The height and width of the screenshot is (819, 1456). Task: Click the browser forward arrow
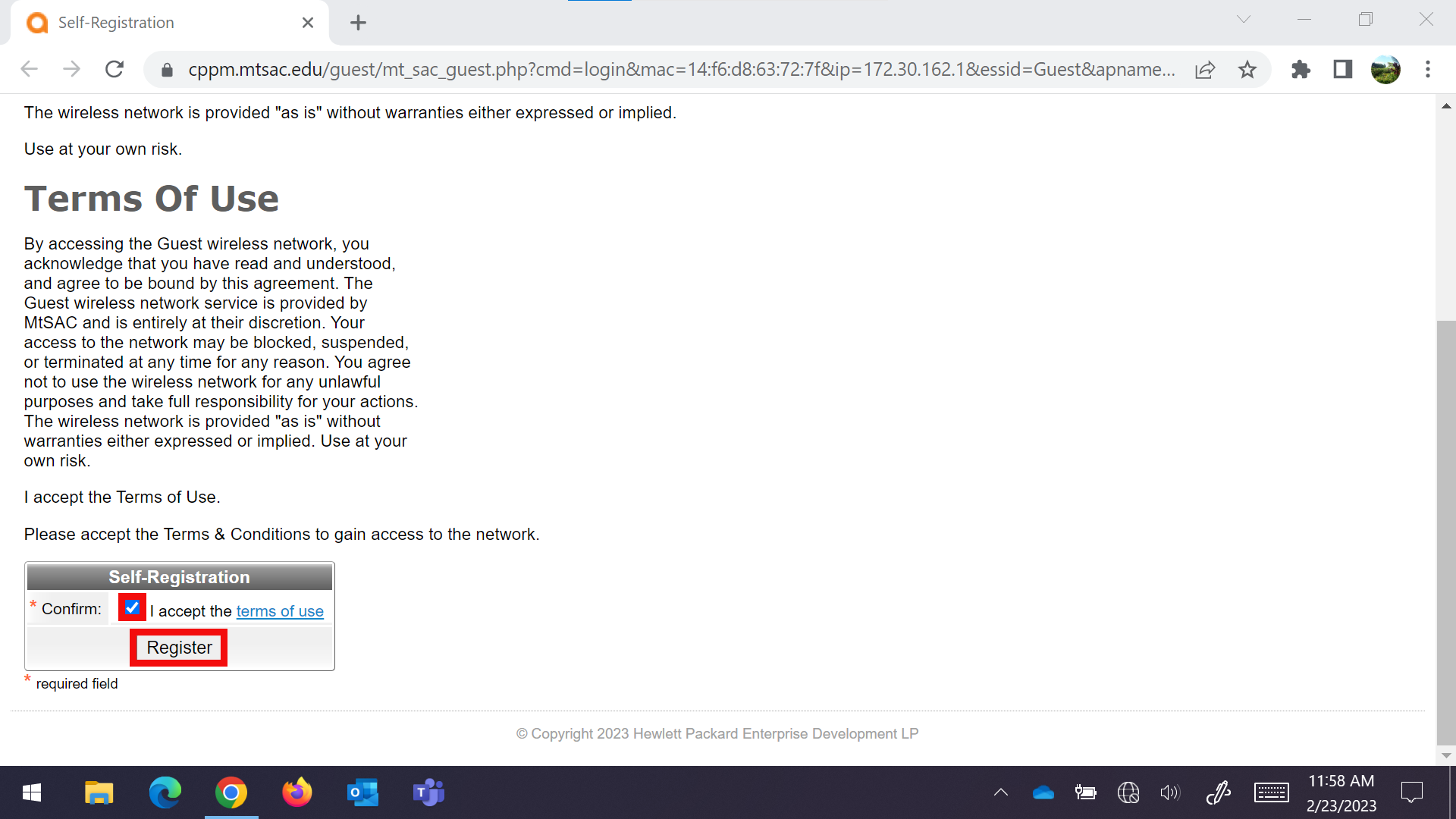pos(70,69)
